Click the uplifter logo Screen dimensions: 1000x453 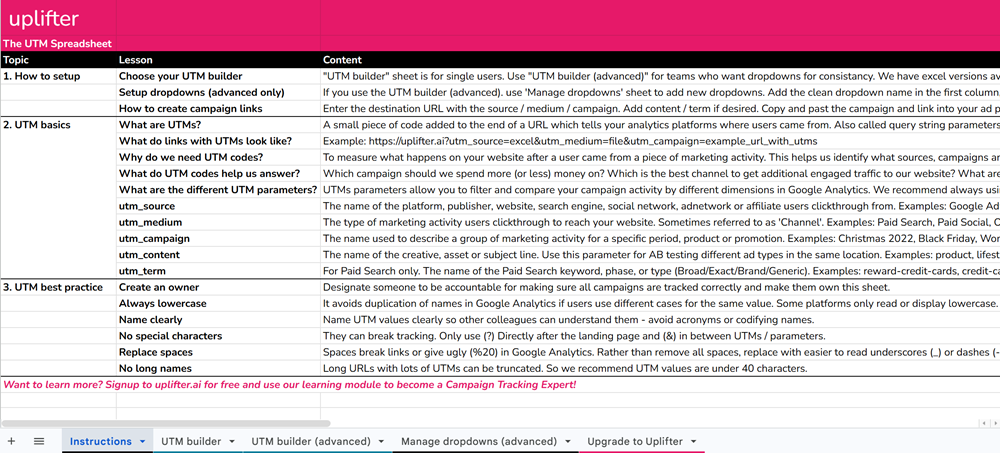[44, 19]
